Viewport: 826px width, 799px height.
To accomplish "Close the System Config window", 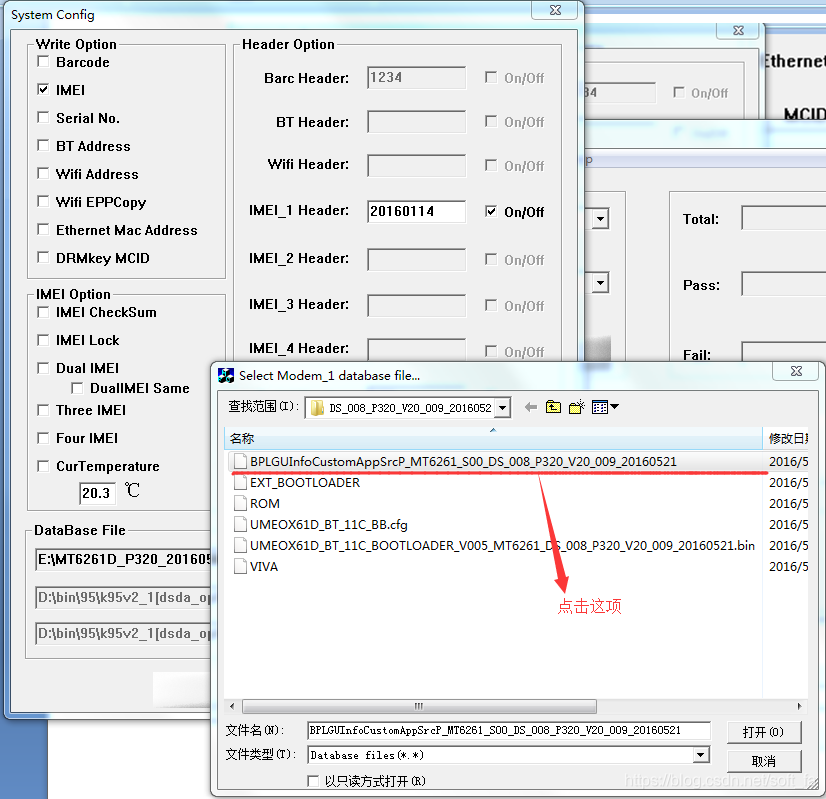I will (x=555, y=10).
